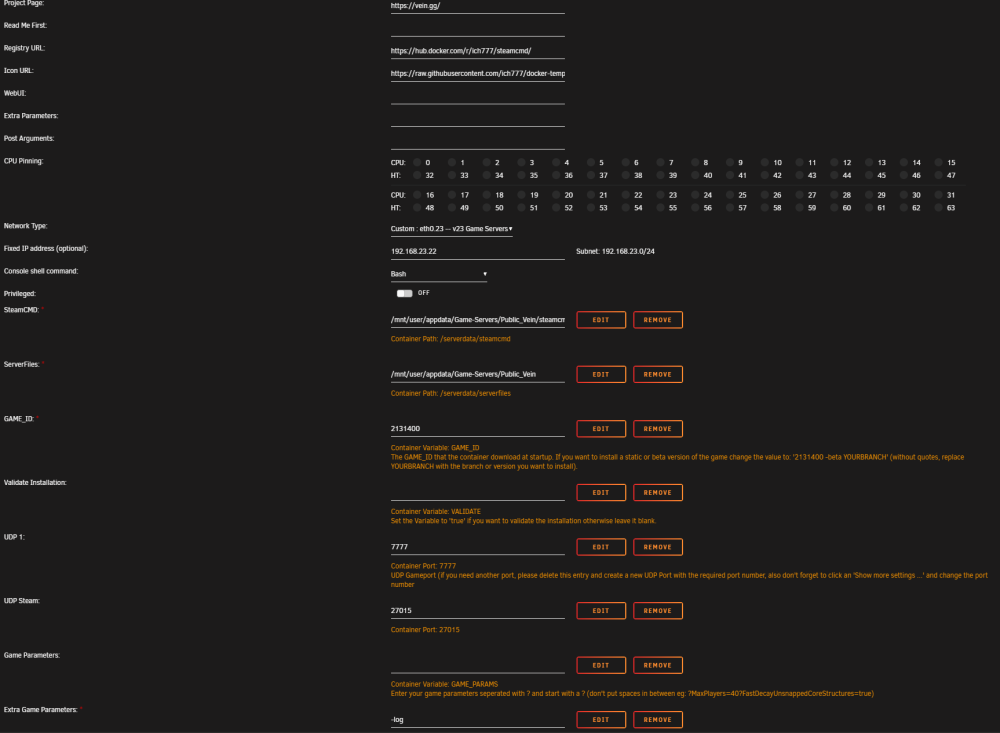Edit the UDP Steam port entry
This screenshot has height=733, width=1000.
coord(601,611)
